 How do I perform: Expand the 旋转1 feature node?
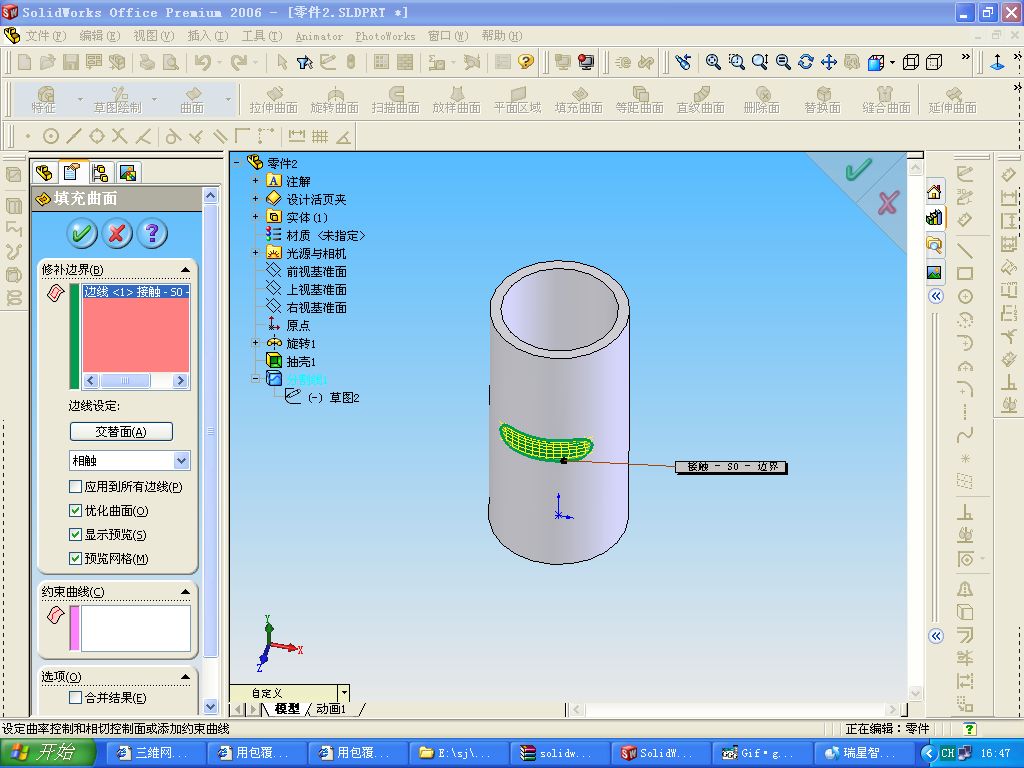click(255, 343)
